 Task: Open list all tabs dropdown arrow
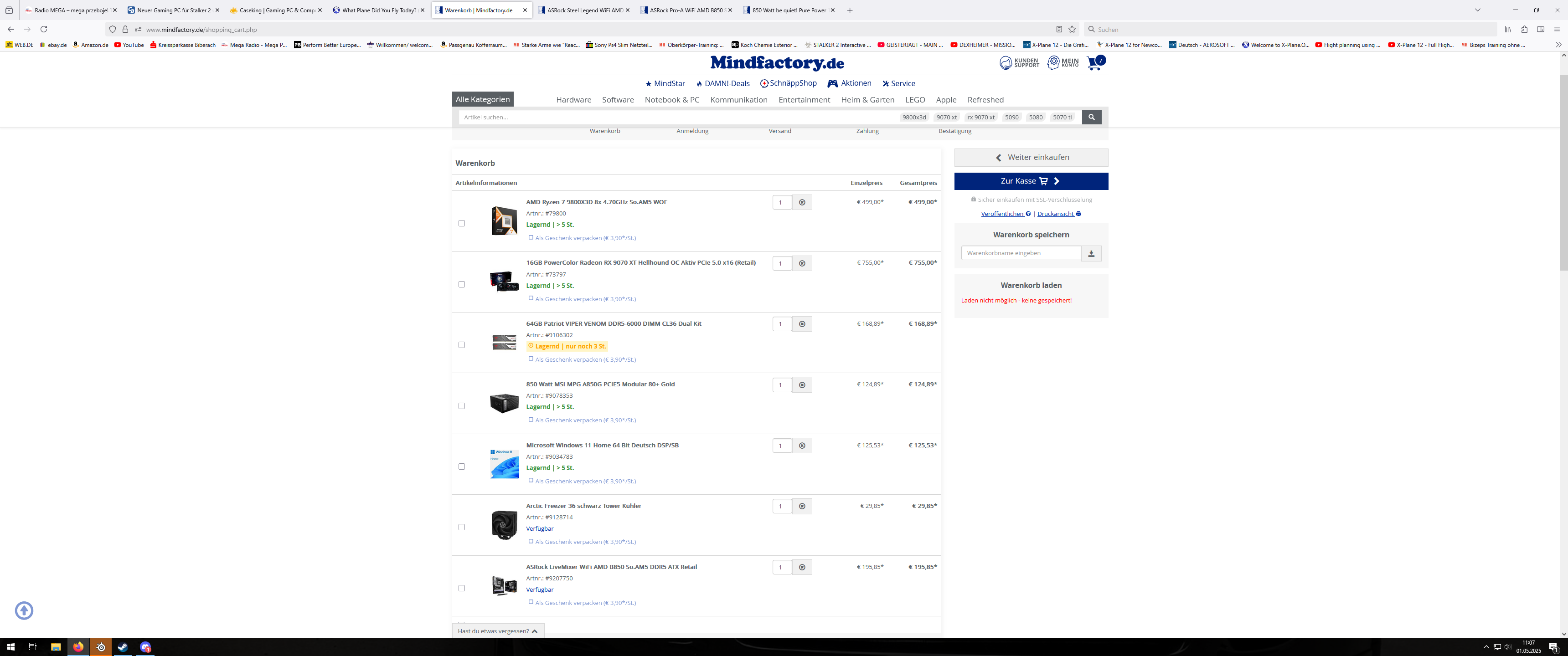(x=1477, y=10)
